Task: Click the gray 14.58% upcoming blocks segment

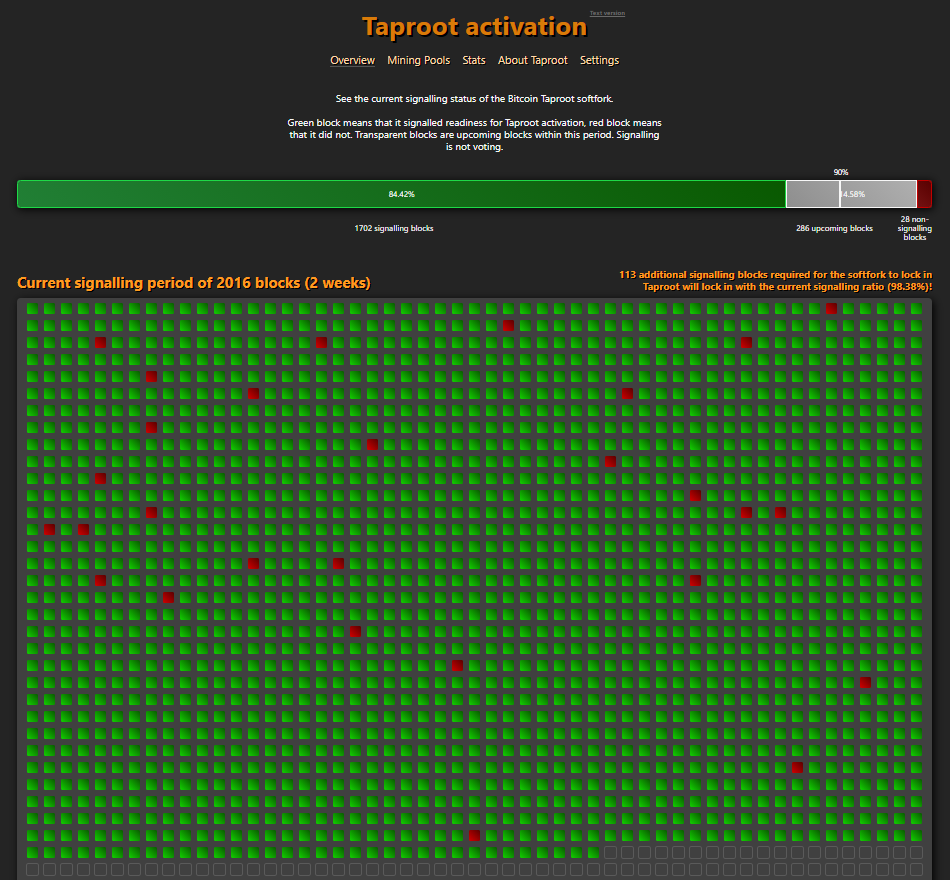Action: click(851, 194)
